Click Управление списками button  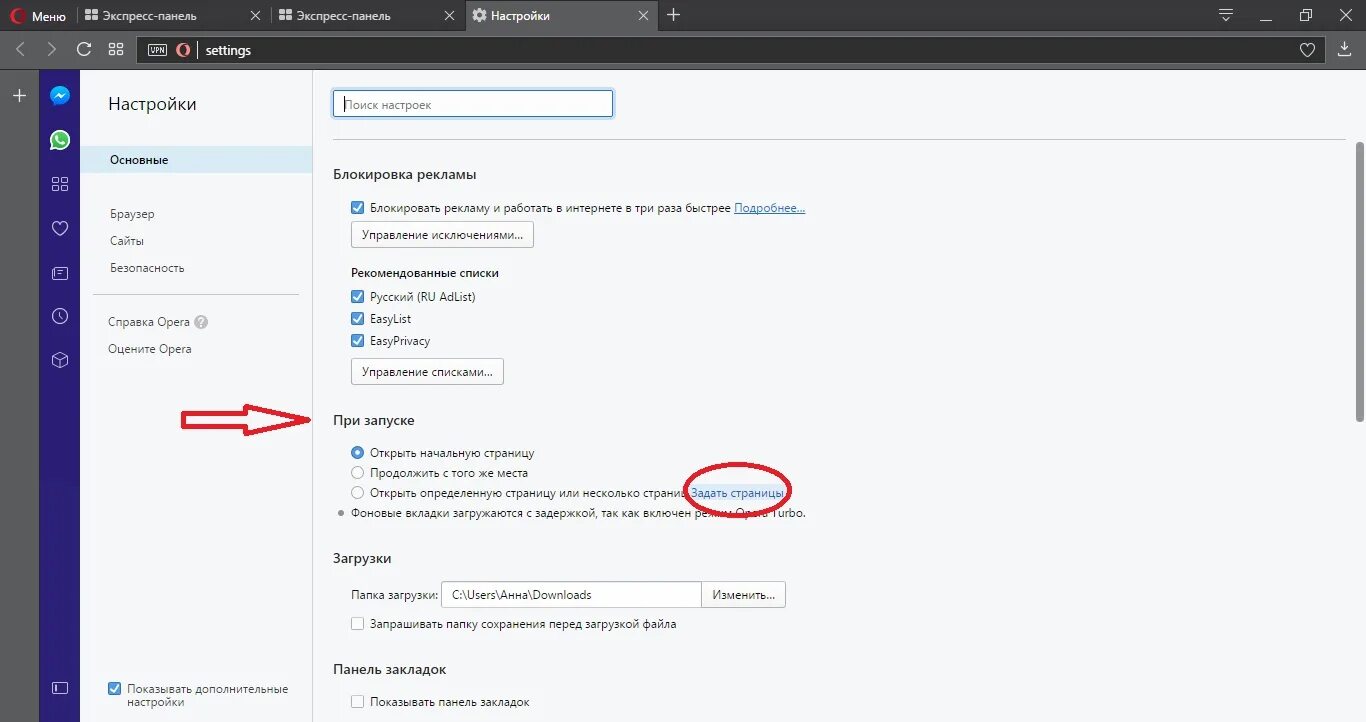click(427, 372)
